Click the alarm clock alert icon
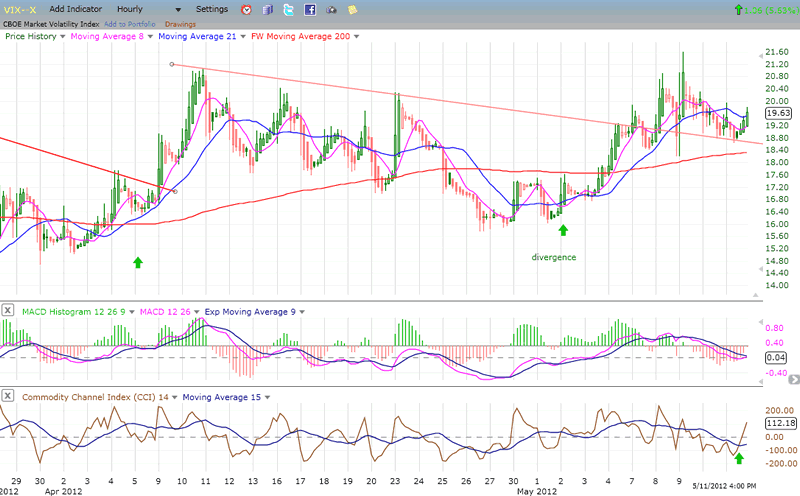This screenshot has width=800, height=496. click(x=247, y=9)
